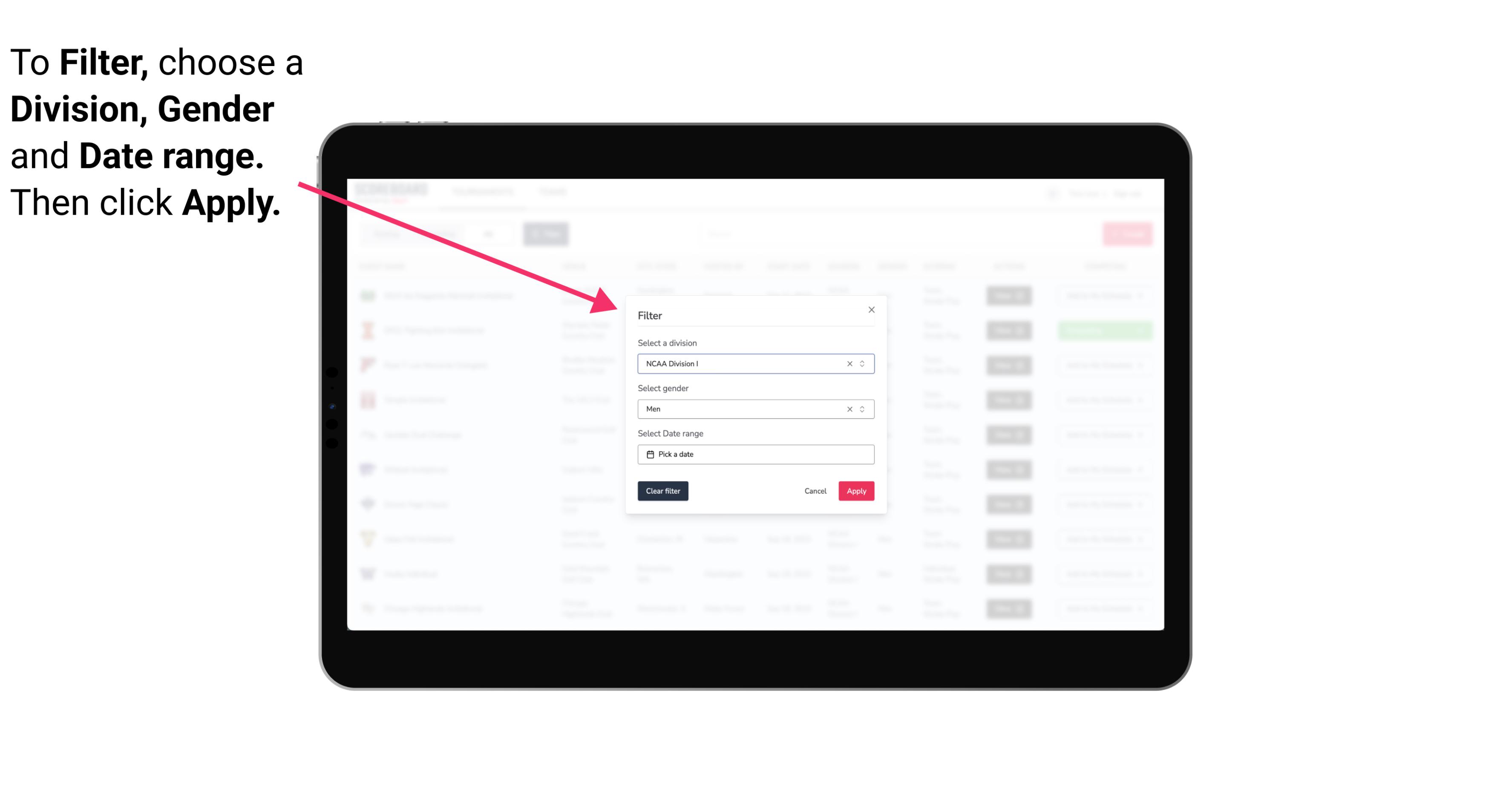The height and width of the screenshot is (812, 1509).
Task: Select NCAA Division I in division field
Action: [755, 363]
